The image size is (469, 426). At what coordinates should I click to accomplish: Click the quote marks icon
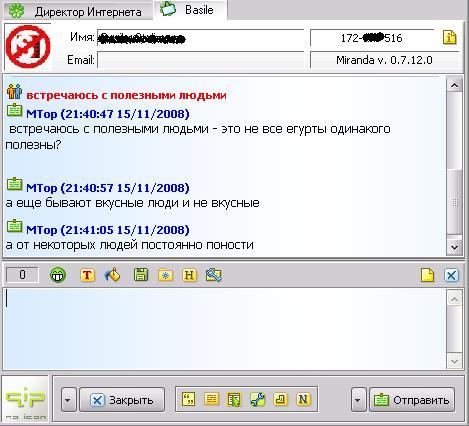coord(188,399)
